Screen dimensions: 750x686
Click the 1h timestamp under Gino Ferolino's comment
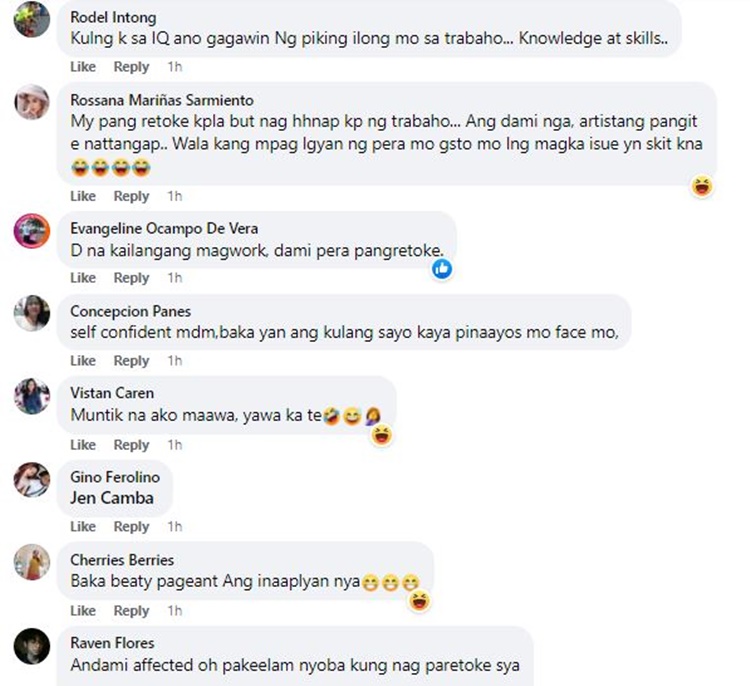[x=175, y=526]
